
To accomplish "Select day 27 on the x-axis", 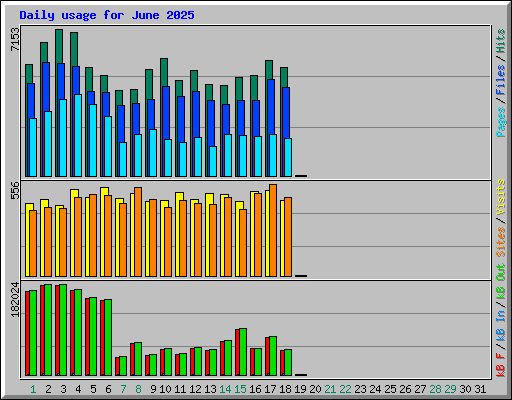I will click(420, 389).
